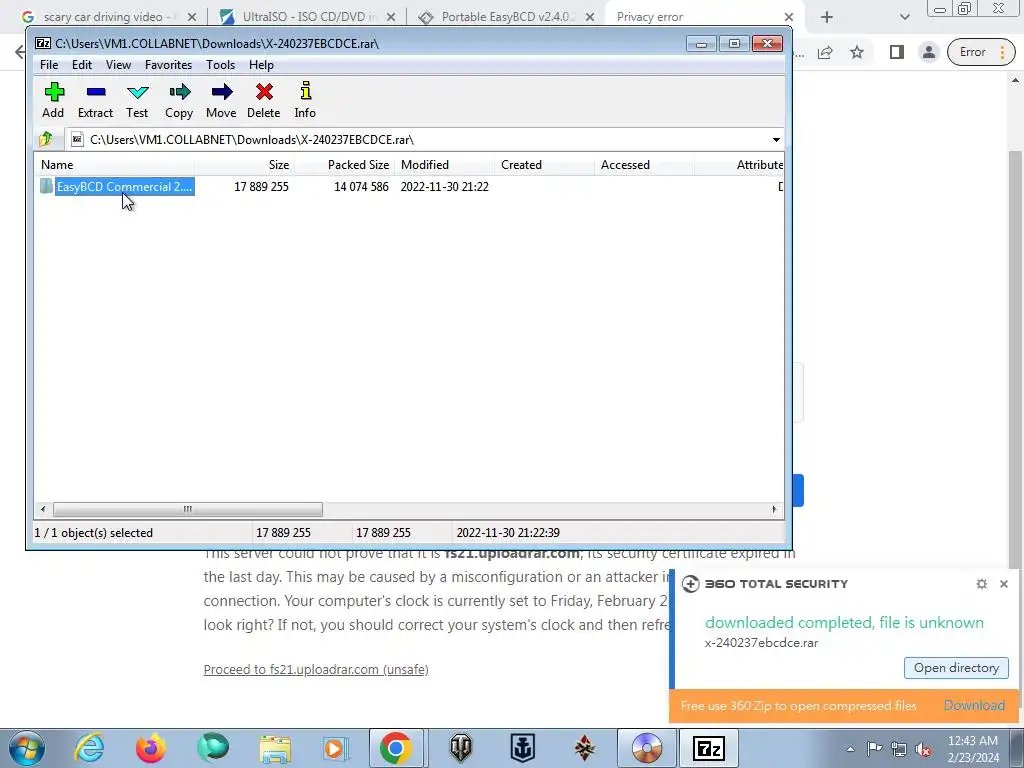Click the Download link for 360 Zip

(x=974, y=705)
